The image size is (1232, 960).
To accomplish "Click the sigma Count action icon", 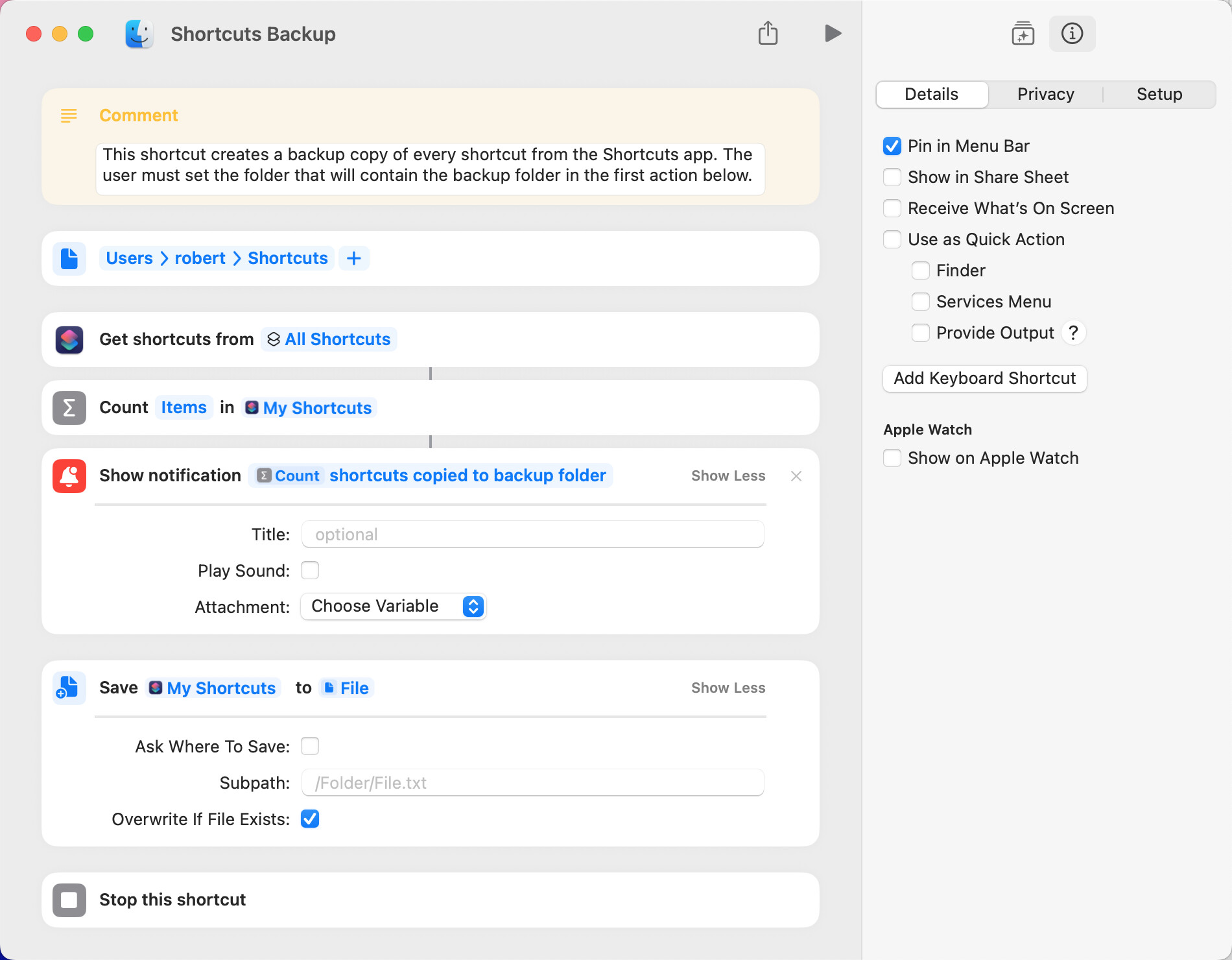I will coord(69,407).
